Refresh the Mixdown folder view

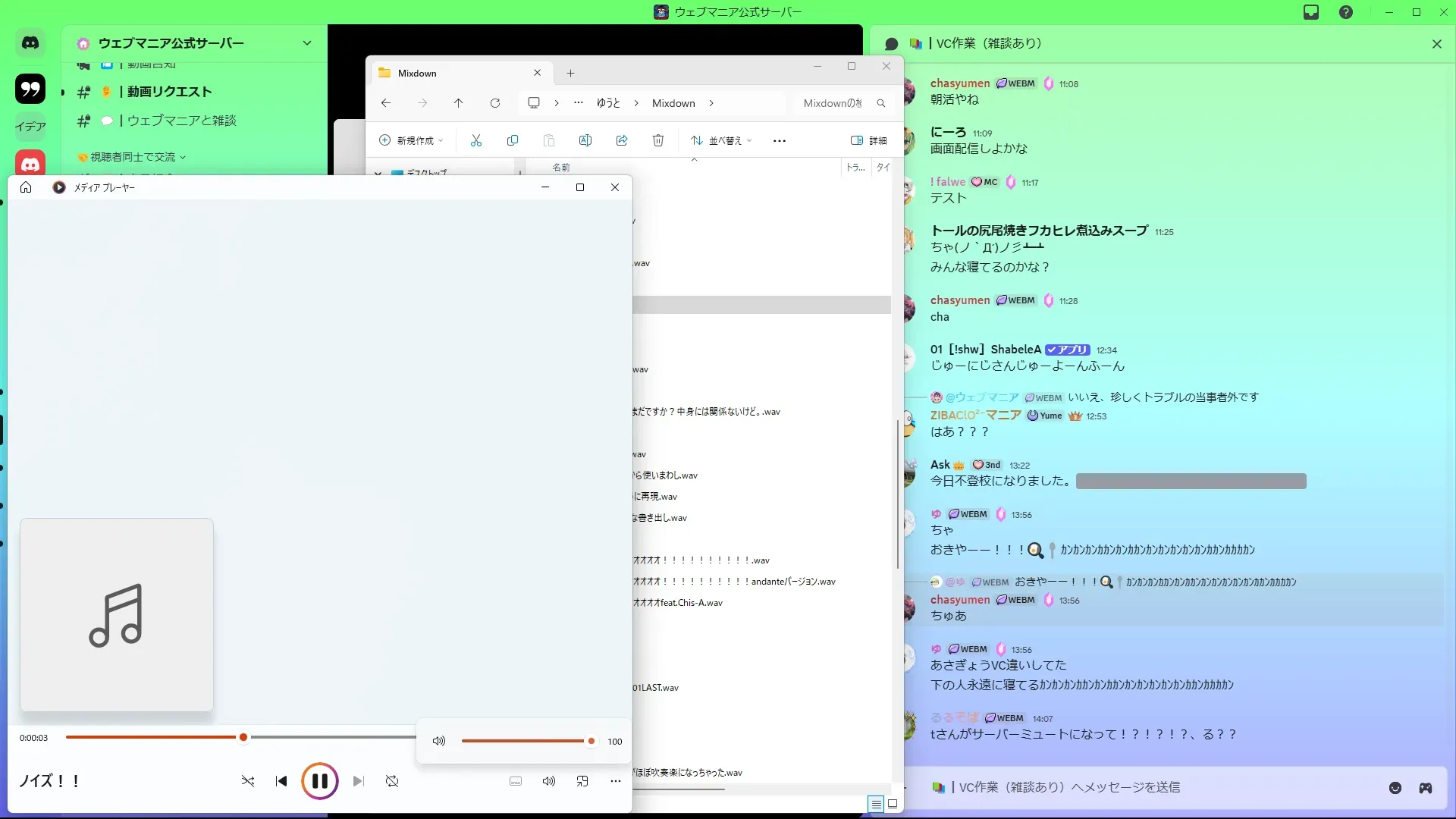pyautogui.click(x=495, y=103)
